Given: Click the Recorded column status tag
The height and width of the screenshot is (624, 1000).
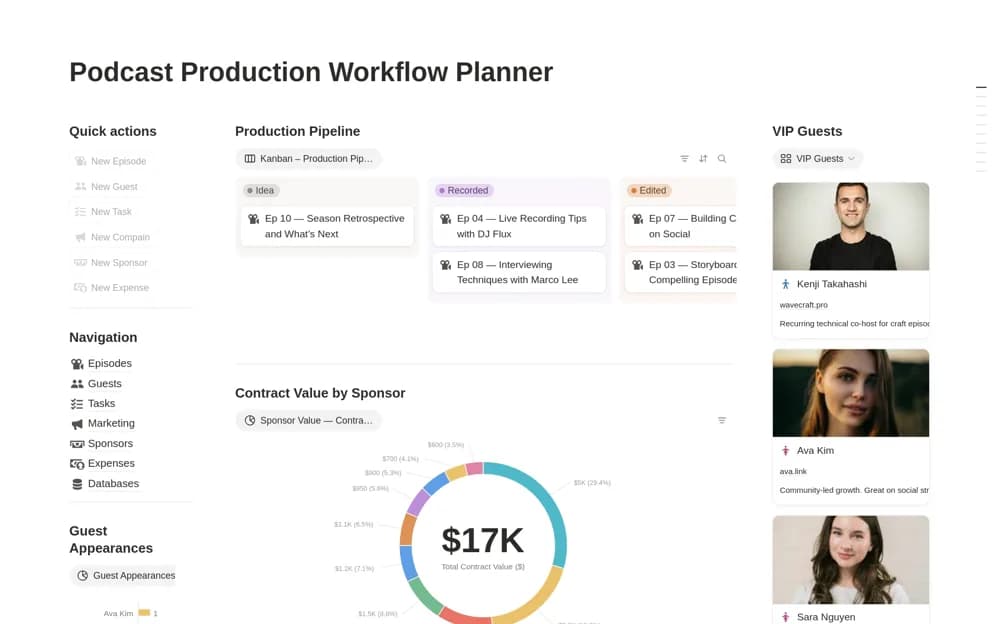Looking at the screenshot, I should pos(464,191).
